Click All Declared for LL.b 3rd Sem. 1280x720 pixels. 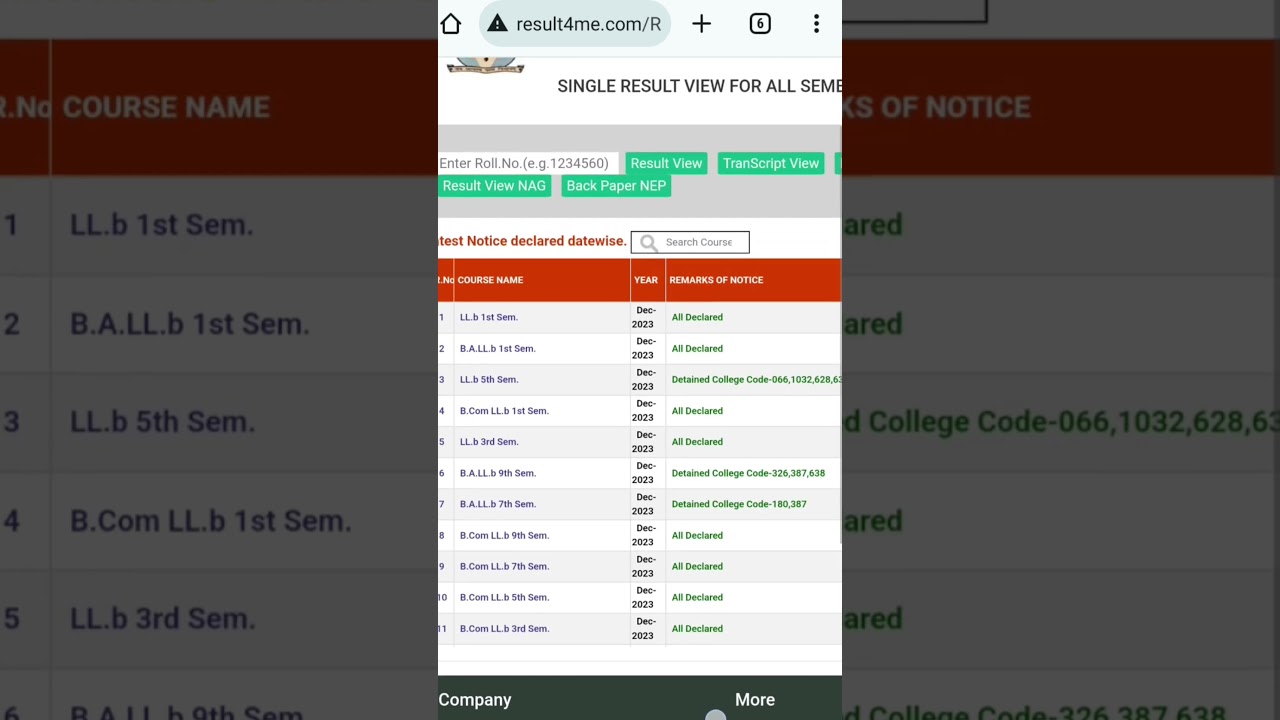pos(697,441)
